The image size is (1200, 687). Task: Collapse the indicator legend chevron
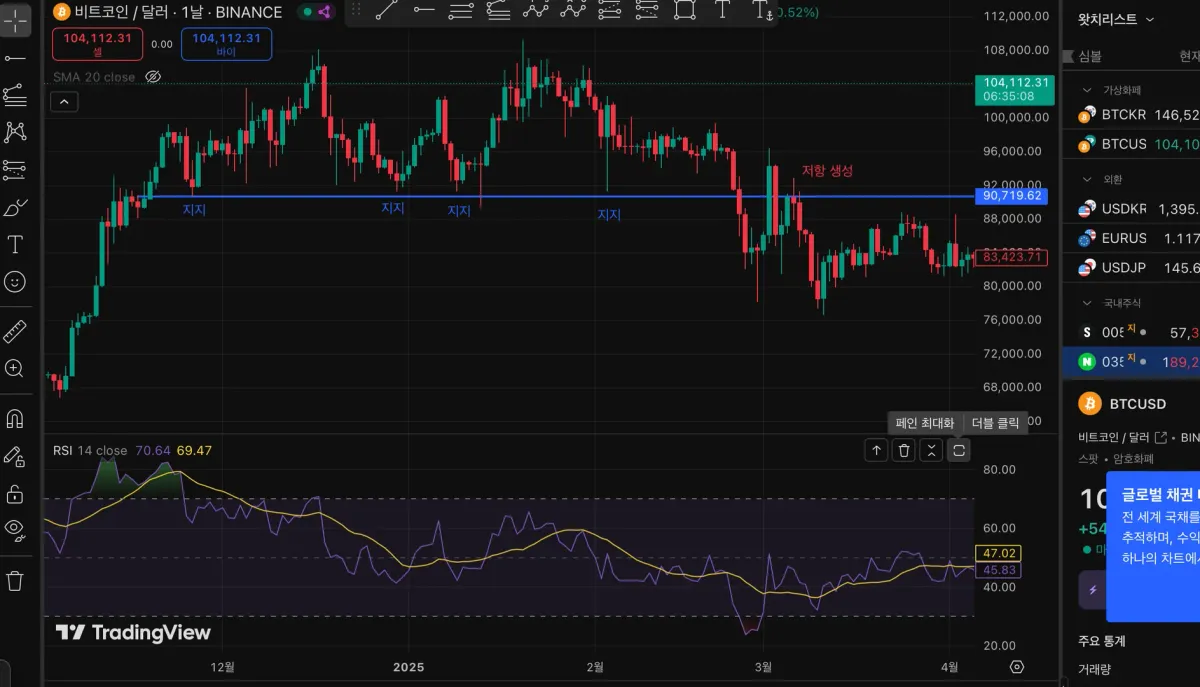pos(64,101)
